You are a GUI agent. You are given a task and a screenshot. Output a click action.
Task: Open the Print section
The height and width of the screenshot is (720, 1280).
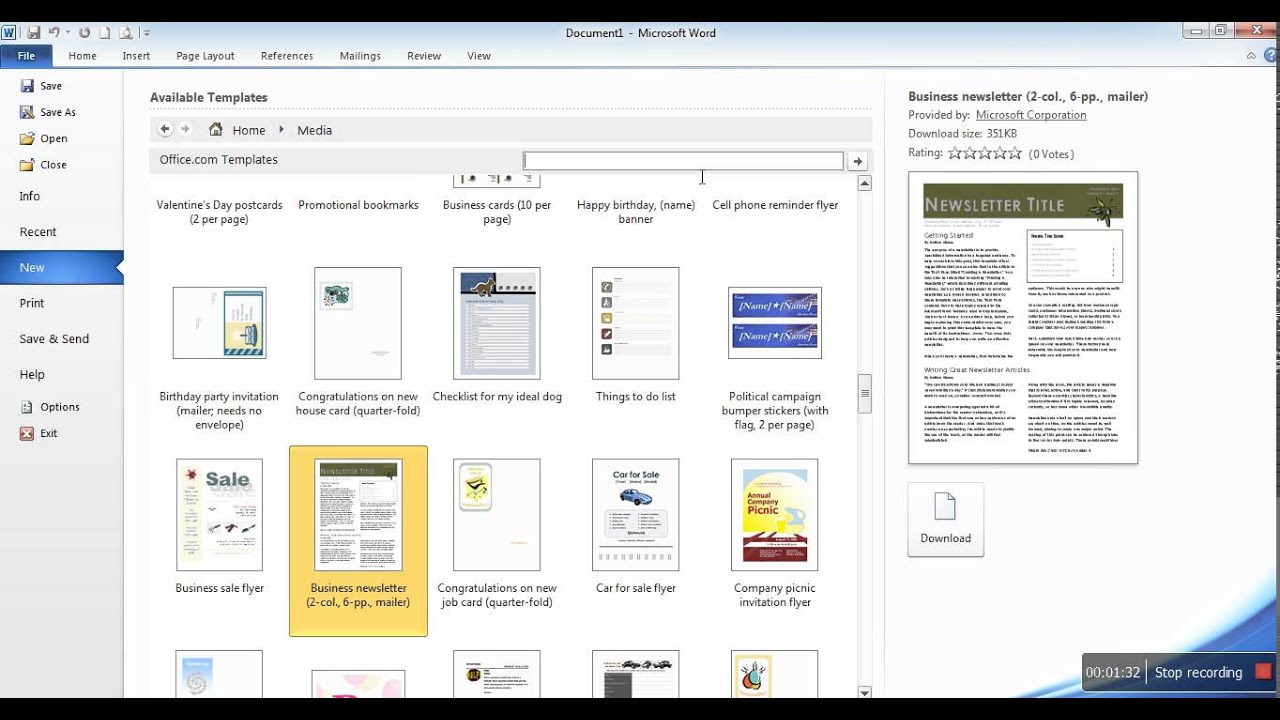coord(32,303)
